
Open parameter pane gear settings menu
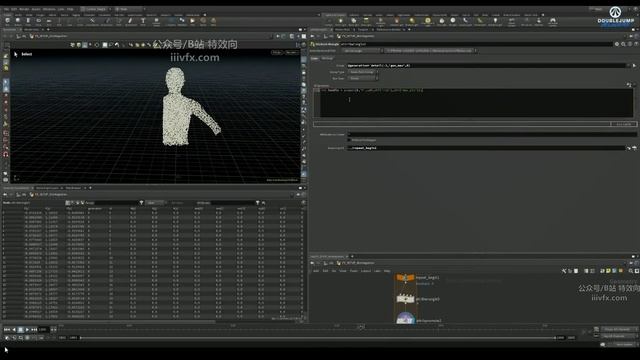[617, 44]
